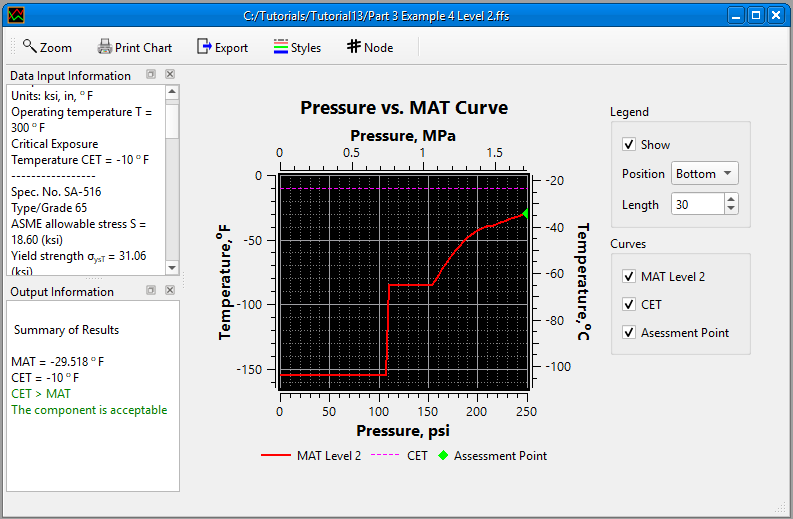This screenshot has width=793, height=519.
Task: Click the application icon in title bar
Action: pos(14,15)
